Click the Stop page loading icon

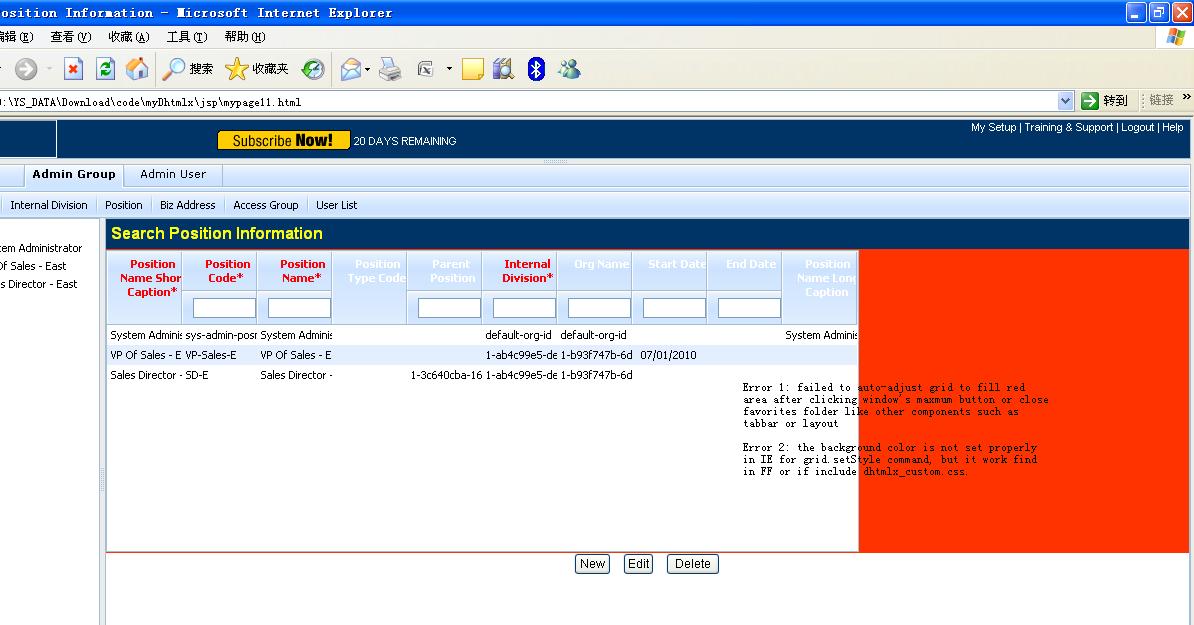point(73,69)
